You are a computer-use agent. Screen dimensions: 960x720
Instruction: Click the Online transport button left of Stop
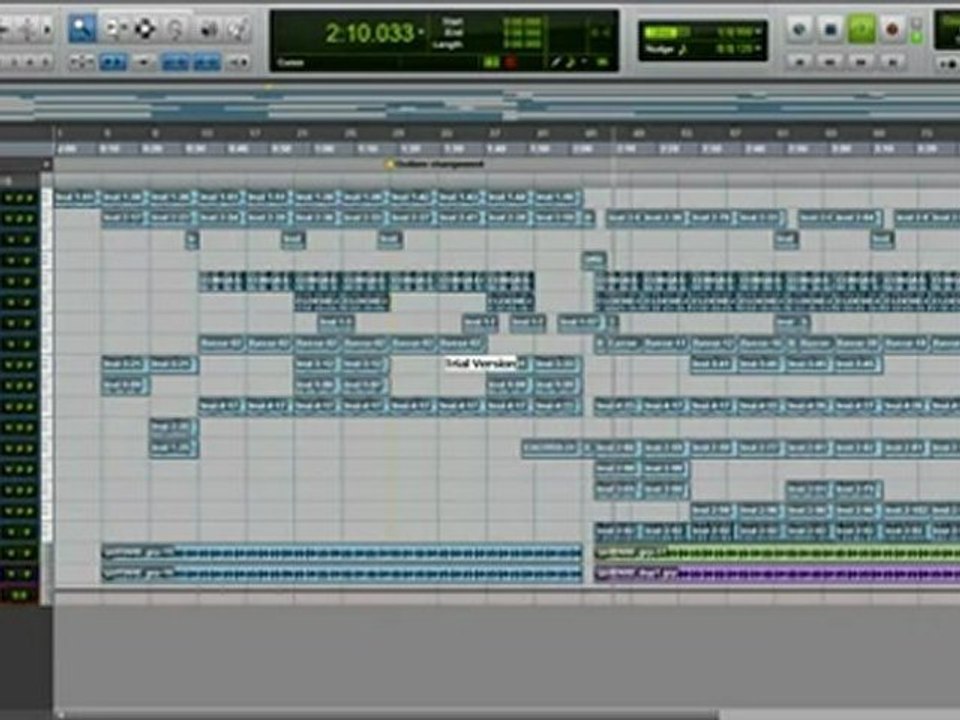[x=799, y=29]
